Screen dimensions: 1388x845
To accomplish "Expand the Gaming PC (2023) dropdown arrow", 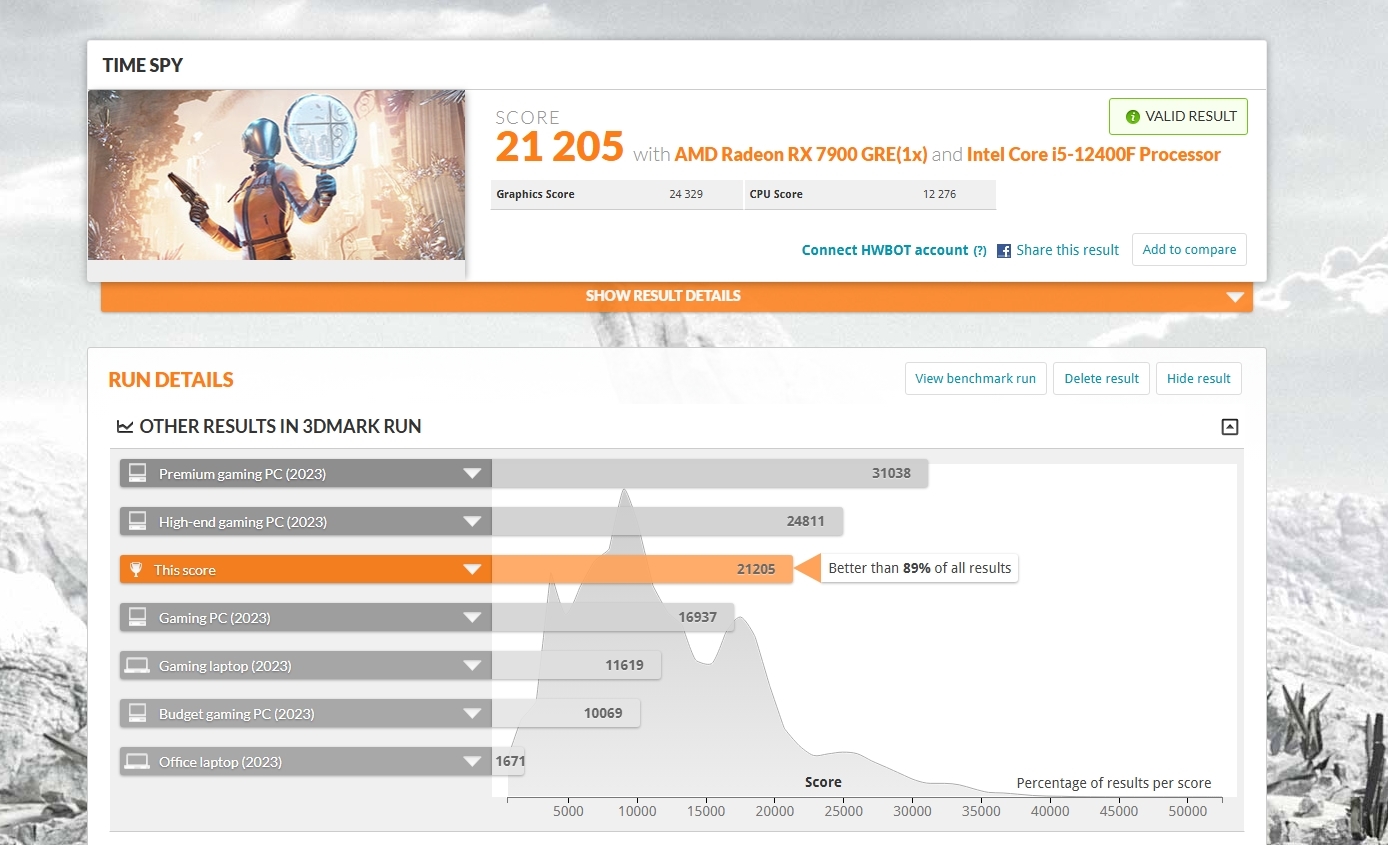I will point(472,618).
